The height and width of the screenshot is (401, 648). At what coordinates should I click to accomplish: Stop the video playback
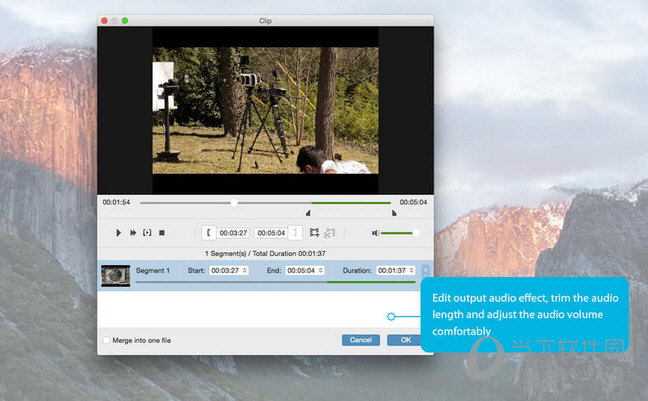162,233
